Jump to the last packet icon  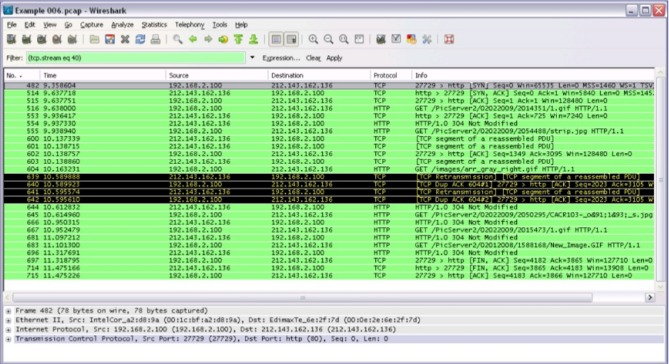coord(254,39)
